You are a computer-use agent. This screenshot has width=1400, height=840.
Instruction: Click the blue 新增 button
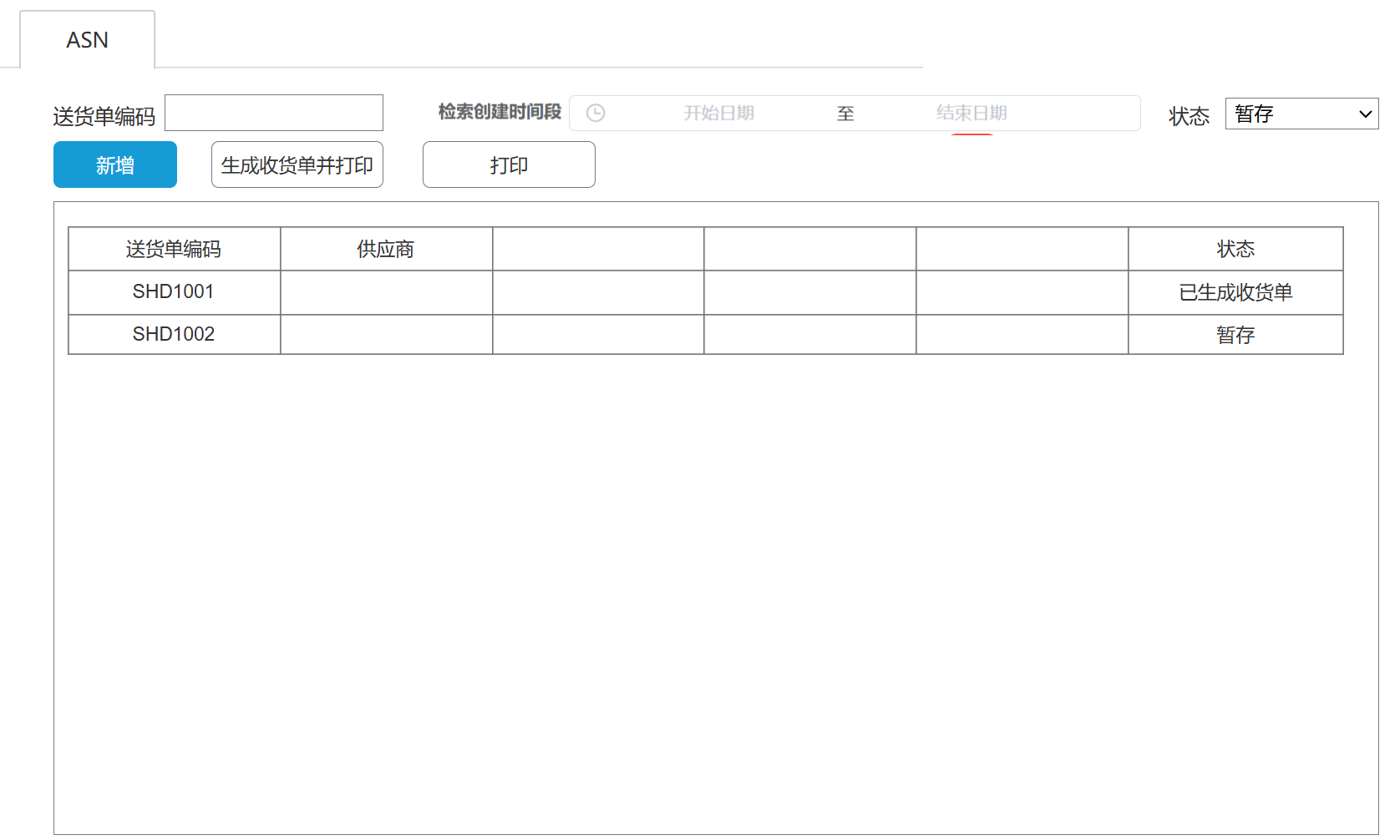pyautogui.click(x=115, y=164)
